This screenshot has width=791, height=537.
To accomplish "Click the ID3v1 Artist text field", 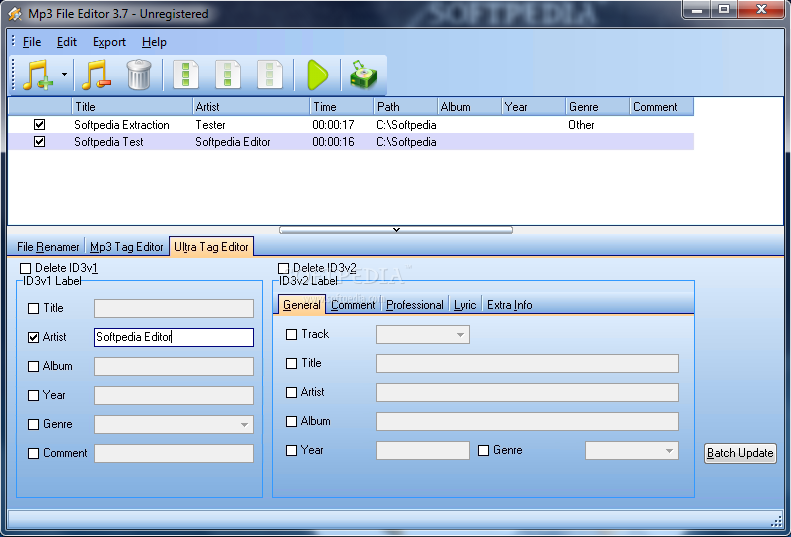I will [x=174, y=337].
